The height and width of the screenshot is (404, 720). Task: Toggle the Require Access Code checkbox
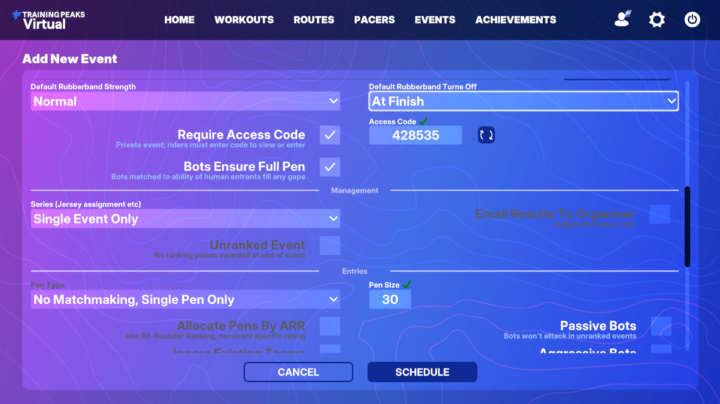point(330,135)
